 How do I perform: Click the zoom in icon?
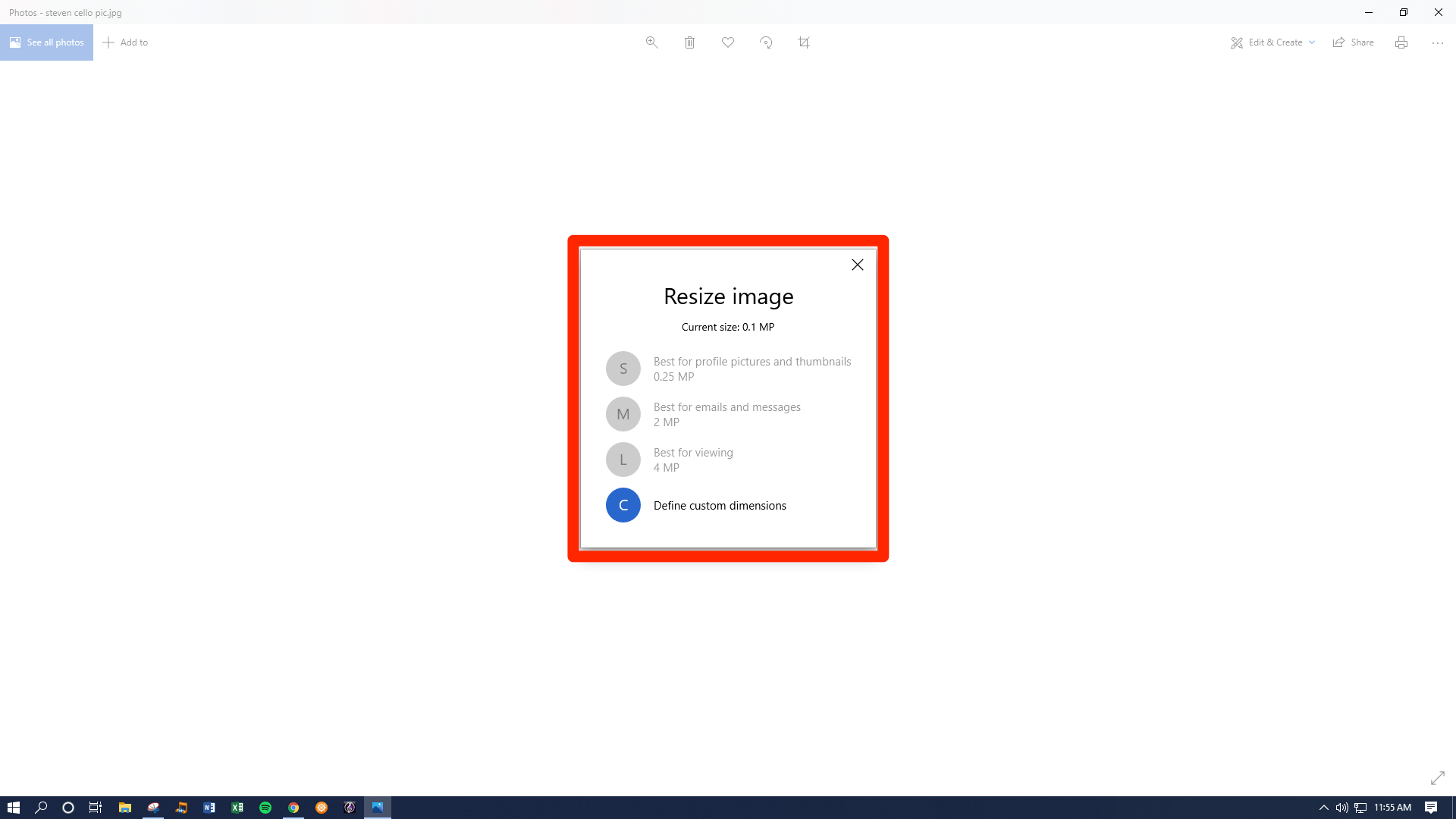pyautogui.click(x=651, y=42)
